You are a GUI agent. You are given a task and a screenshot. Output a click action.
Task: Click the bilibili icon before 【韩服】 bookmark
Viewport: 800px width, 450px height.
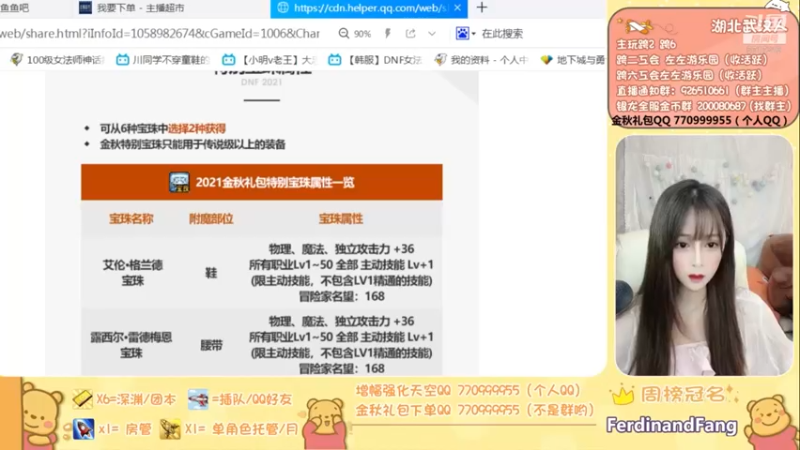[335, 60]
